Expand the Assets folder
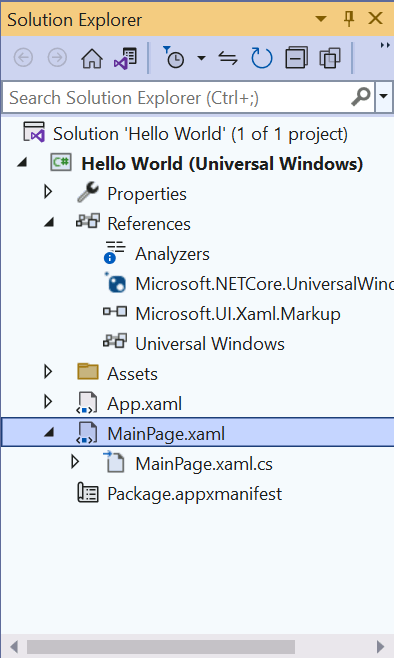This screenshot has height=658, width=394. point(48,371)
